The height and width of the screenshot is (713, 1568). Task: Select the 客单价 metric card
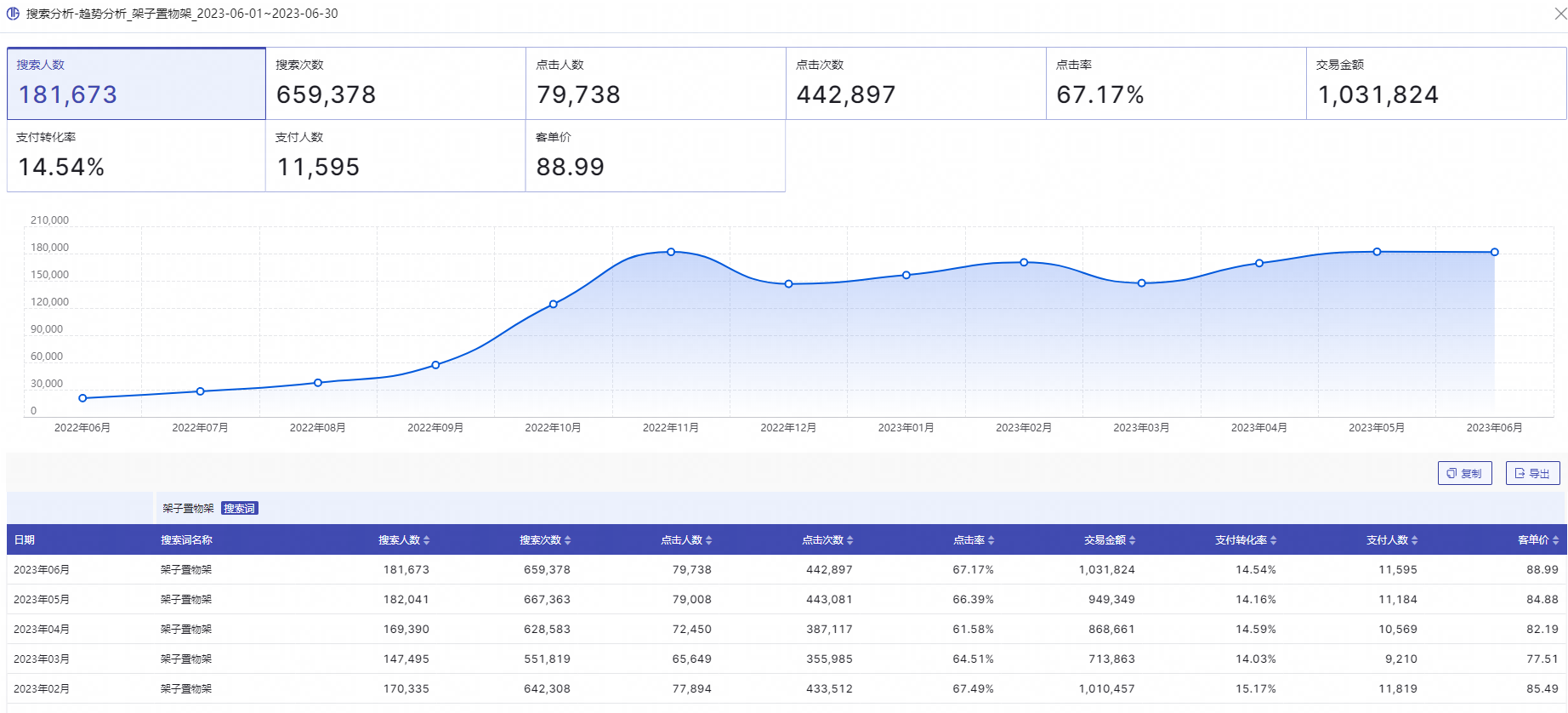655,156
